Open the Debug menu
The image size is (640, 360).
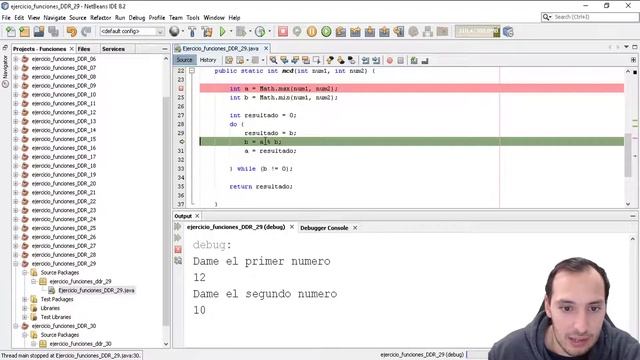tap(137, 18)
